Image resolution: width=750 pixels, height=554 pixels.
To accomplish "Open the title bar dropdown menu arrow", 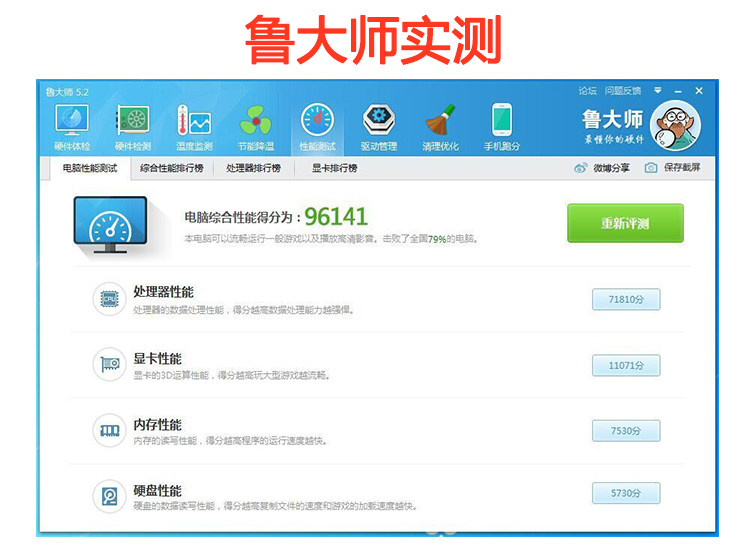I will (x=658, y=90).
